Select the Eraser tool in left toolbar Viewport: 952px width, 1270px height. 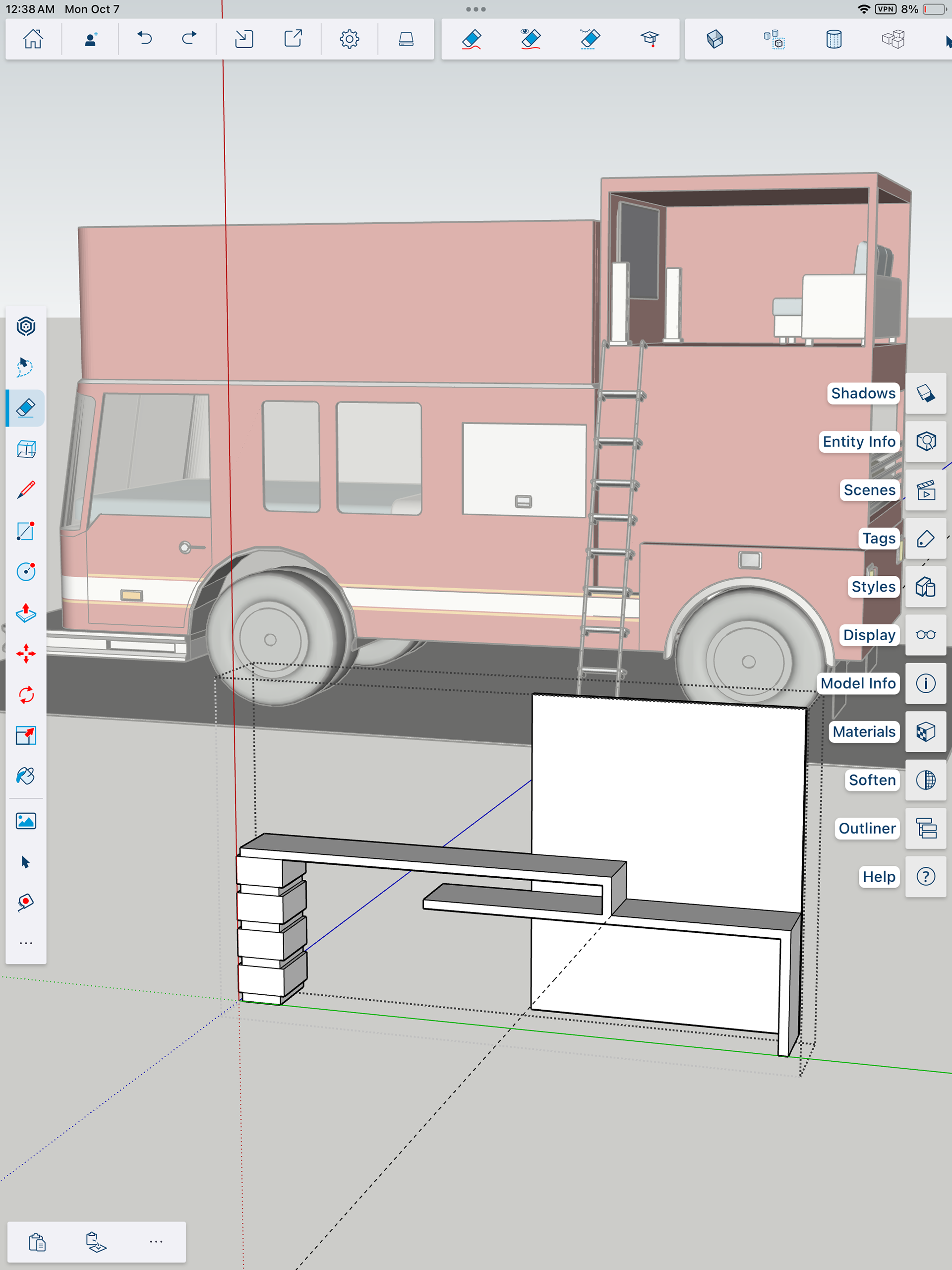coord(26,408)
